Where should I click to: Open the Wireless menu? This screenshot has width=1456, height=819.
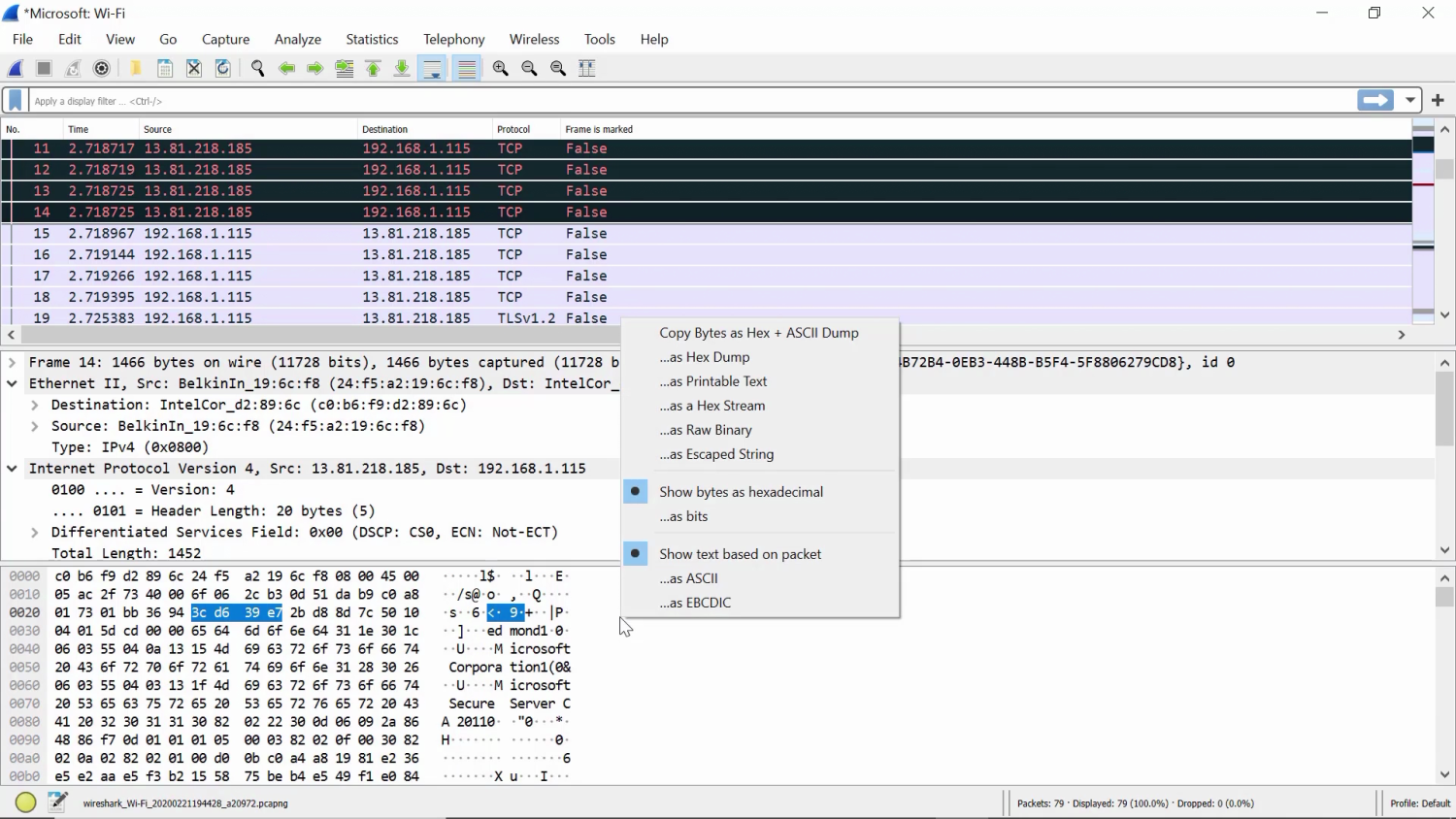tap(534, 39)
